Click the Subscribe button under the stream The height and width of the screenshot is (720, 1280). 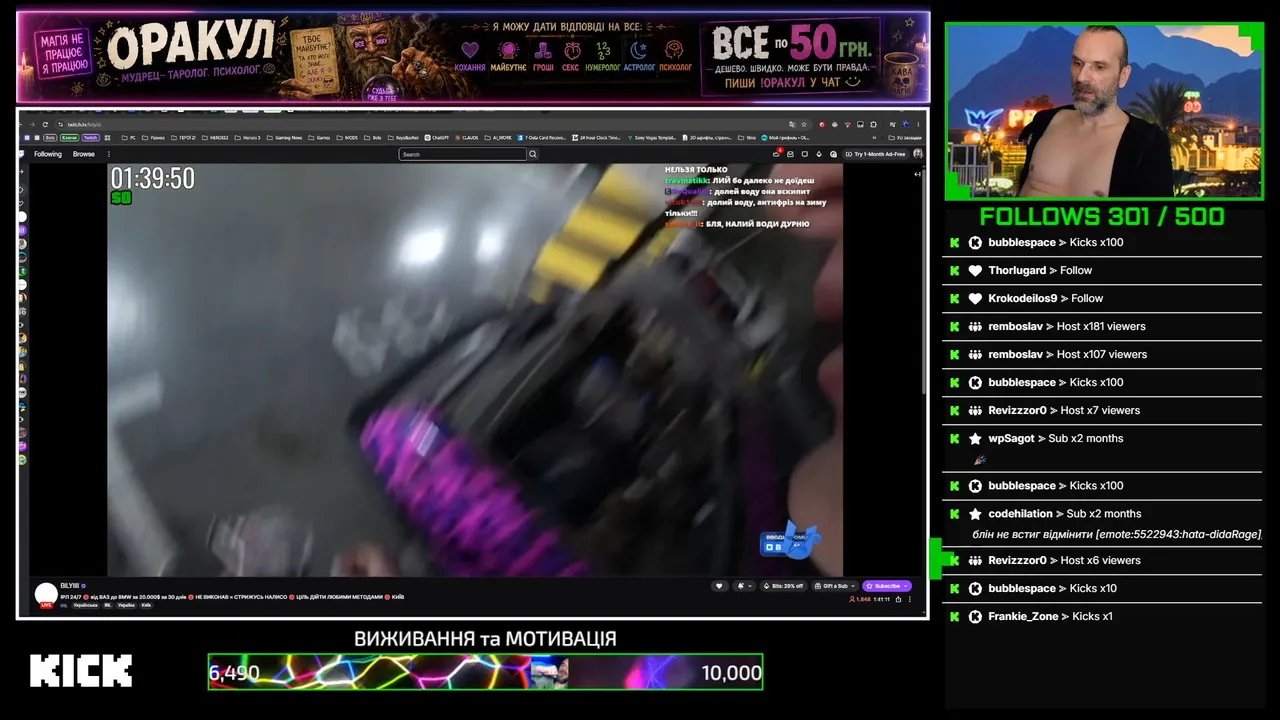(887, 586)
